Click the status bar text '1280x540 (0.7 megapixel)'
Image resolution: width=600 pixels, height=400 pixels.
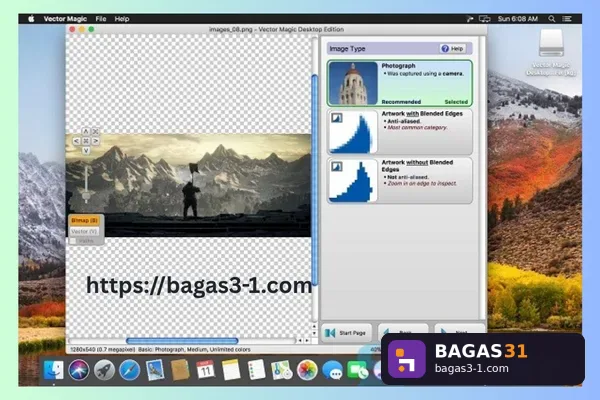(x=102, y=349)
